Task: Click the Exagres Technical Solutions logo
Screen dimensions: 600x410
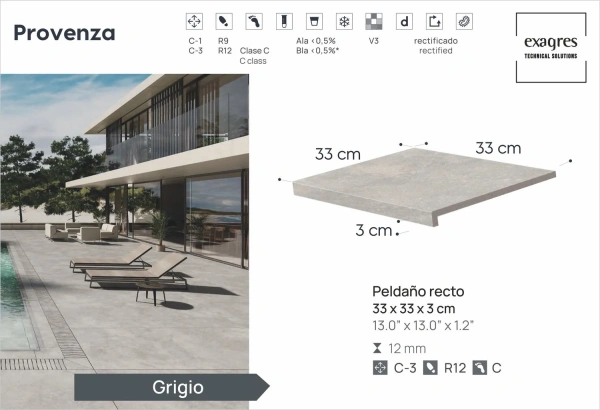Action: coord(548,39)
